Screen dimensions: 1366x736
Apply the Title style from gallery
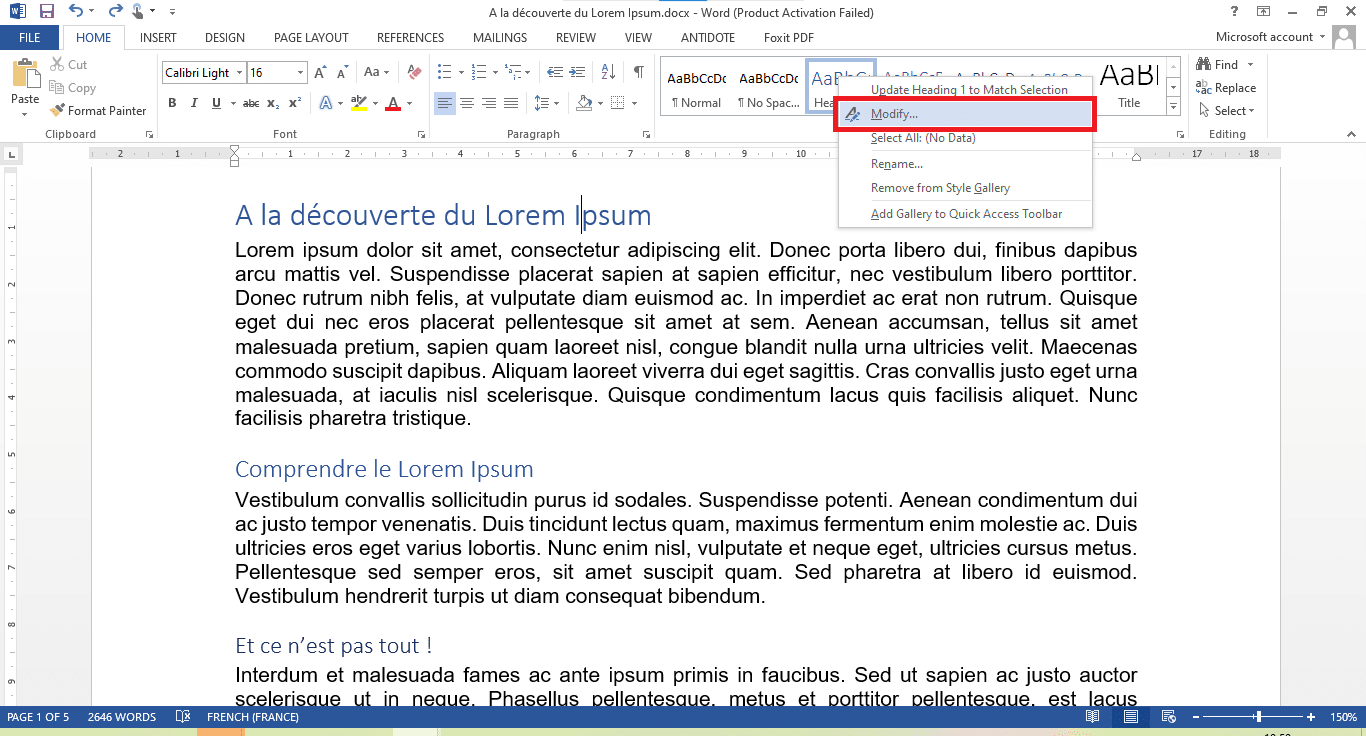tap(1129, 86)
